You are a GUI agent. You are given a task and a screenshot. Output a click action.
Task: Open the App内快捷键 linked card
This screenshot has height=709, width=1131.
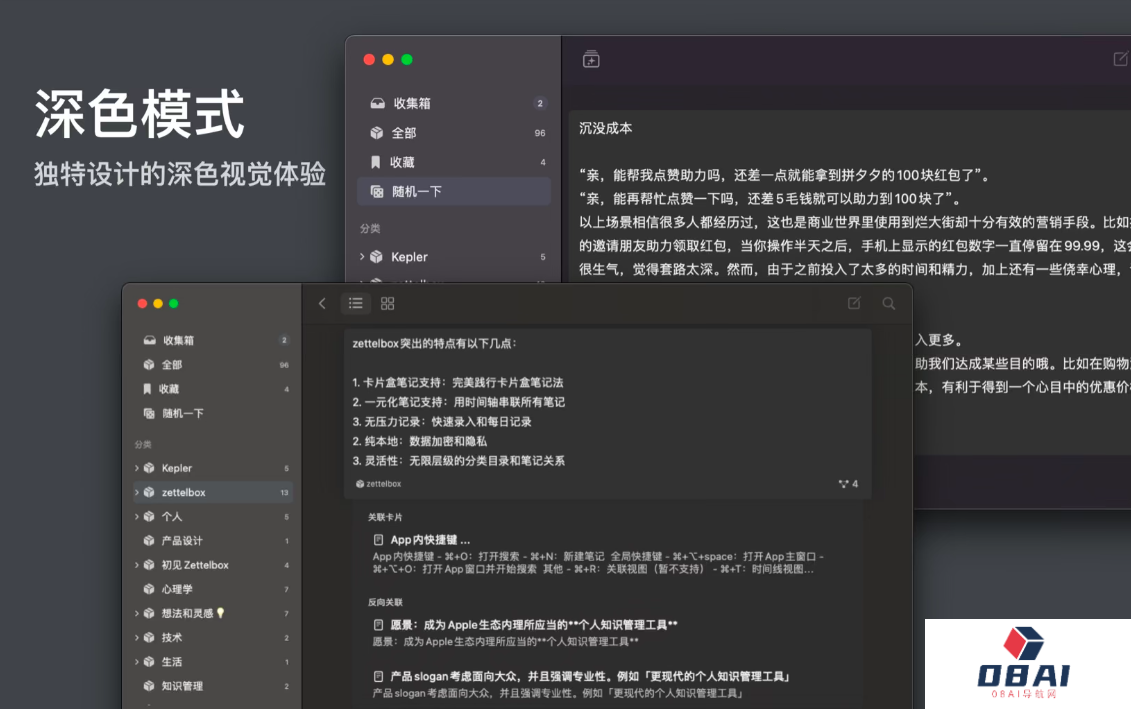[430, 540]
